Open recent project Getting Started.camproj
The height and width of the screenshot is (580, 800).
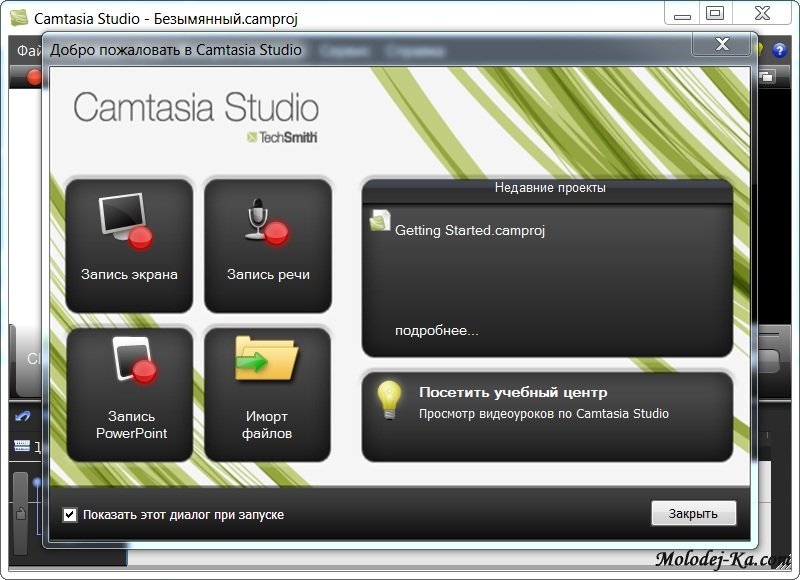click(x=469, y=231)
